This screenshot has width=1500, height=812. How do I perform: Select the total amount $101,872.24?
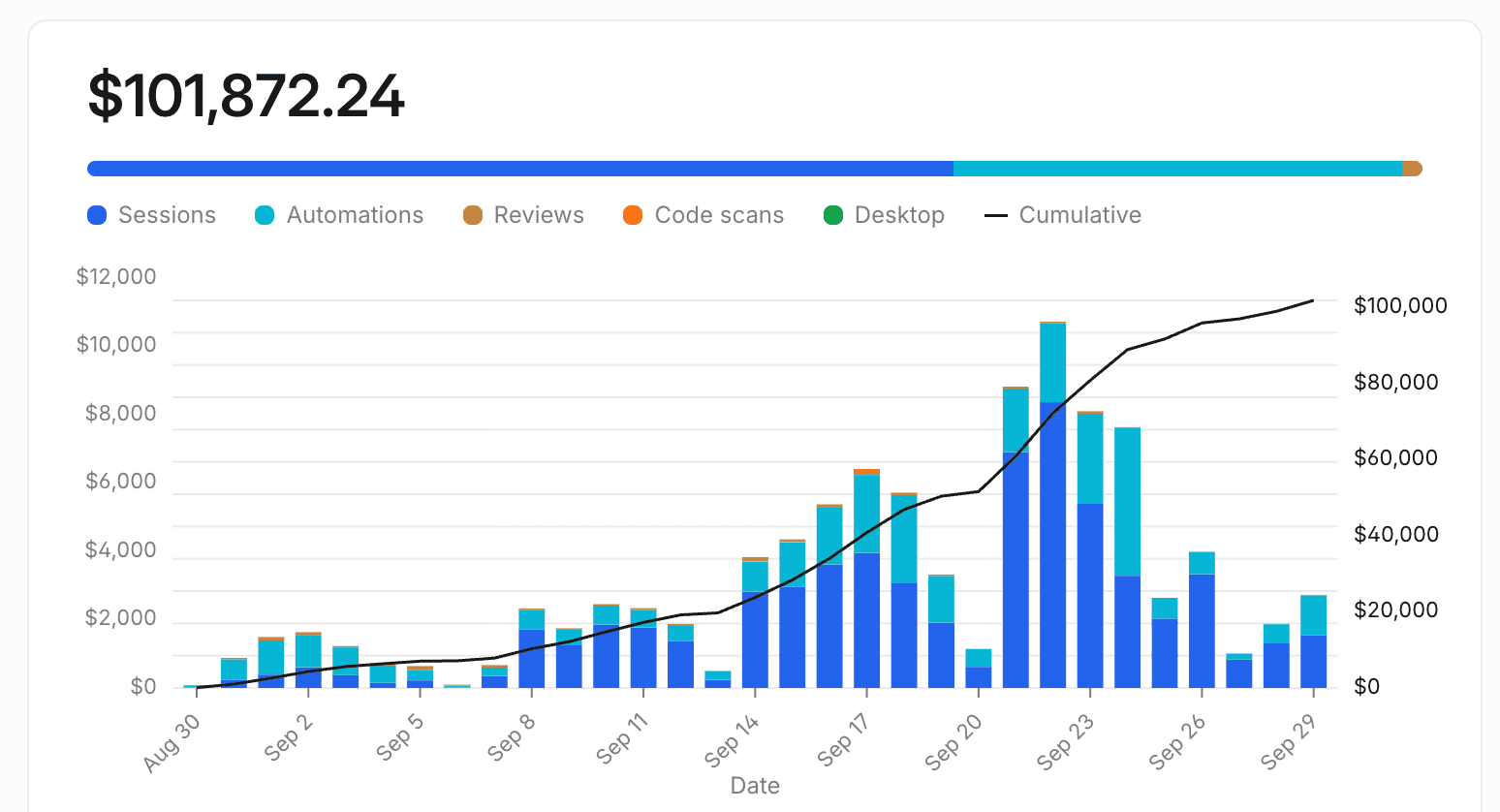point(246,95)
